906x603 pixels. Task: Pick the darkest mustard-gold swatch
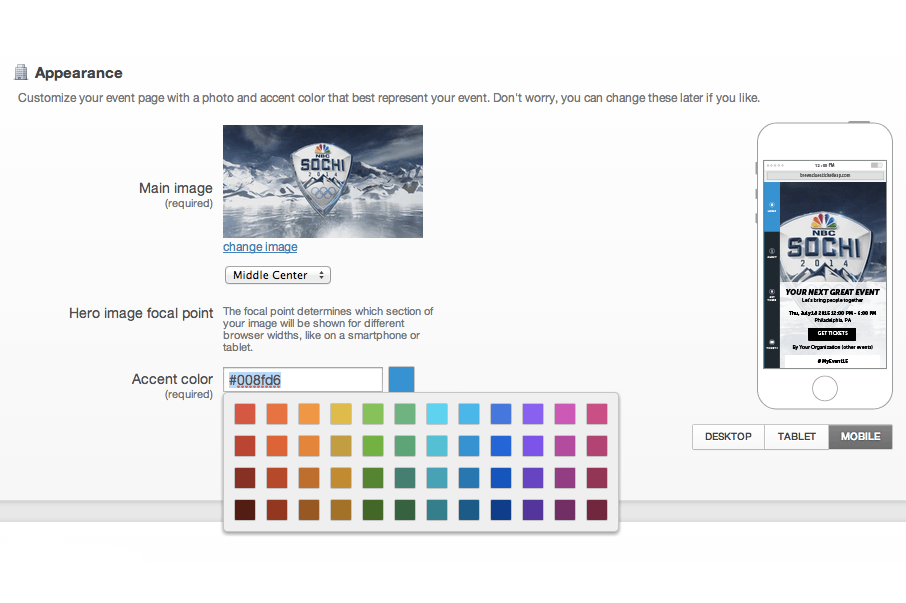[341, 510]
